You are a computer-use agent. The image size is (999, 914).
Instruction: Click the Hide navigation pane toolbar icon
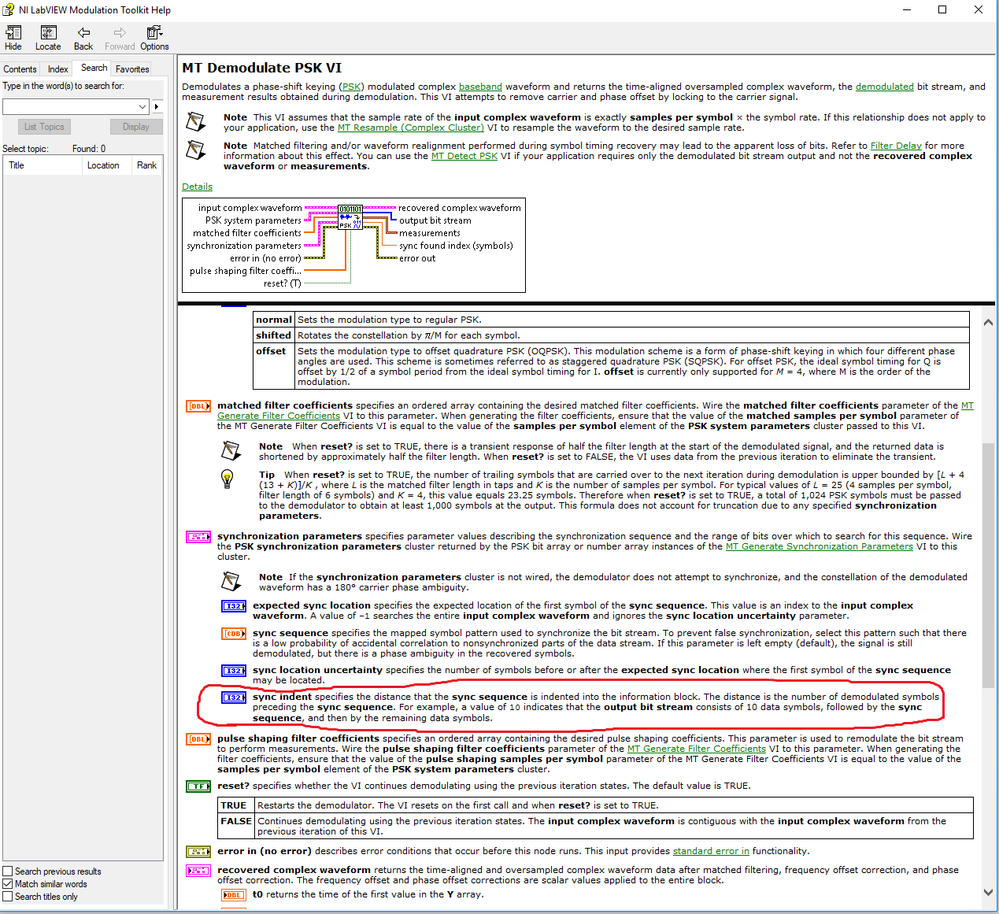tap(13, 38)
